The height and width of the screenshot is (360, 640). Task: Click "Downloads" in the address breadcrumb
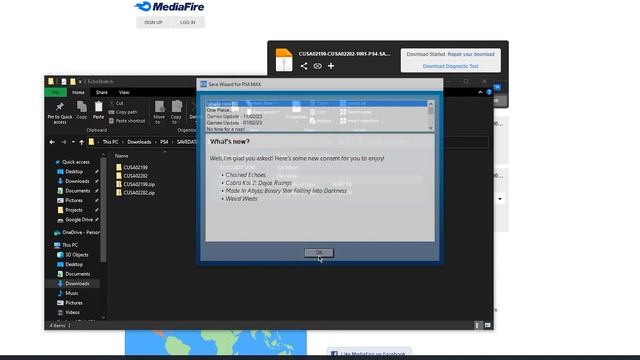tap(139, 142)
